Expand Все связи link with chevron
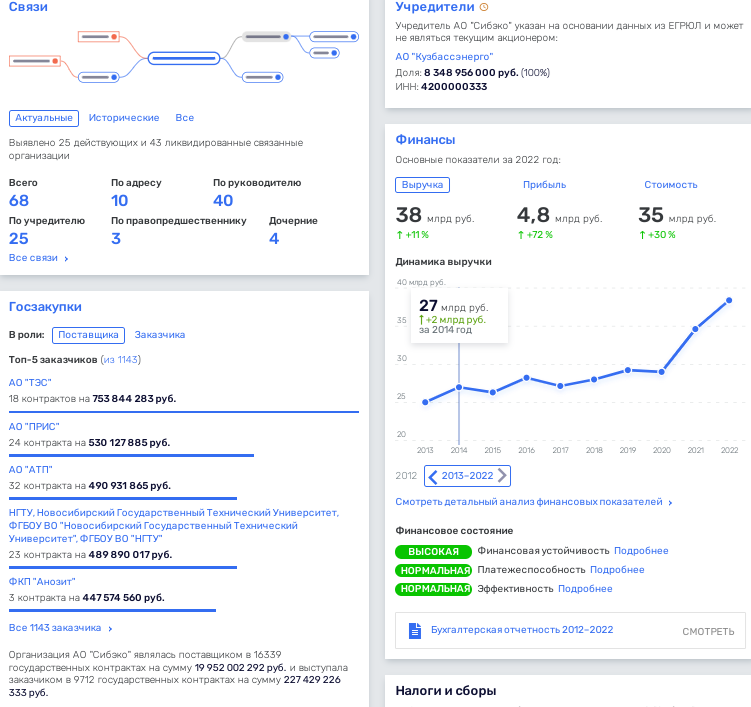 coord(39,258)
